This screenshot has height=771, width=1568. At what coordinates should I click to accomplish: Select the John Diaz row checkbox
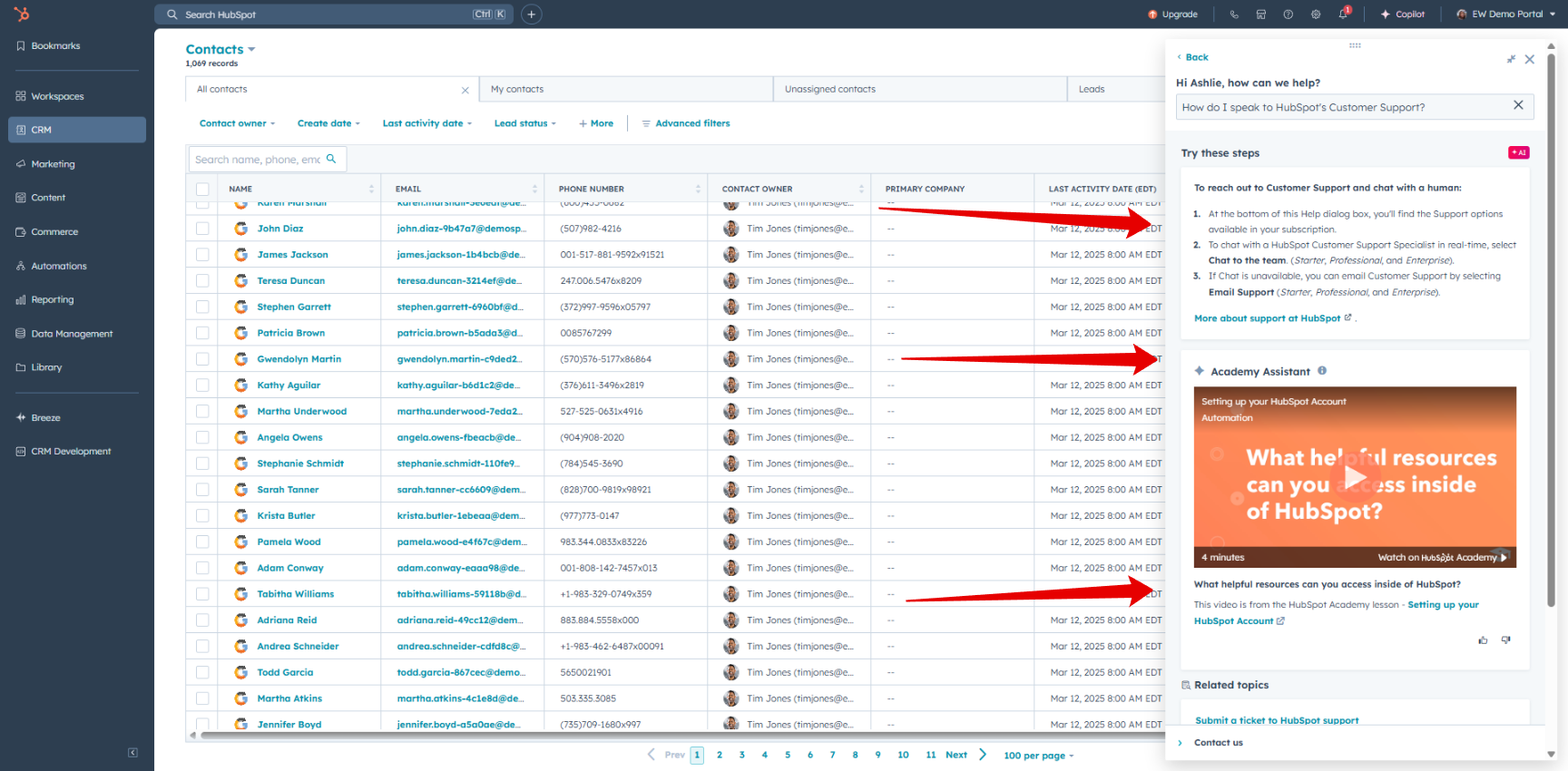coord(202,229)
